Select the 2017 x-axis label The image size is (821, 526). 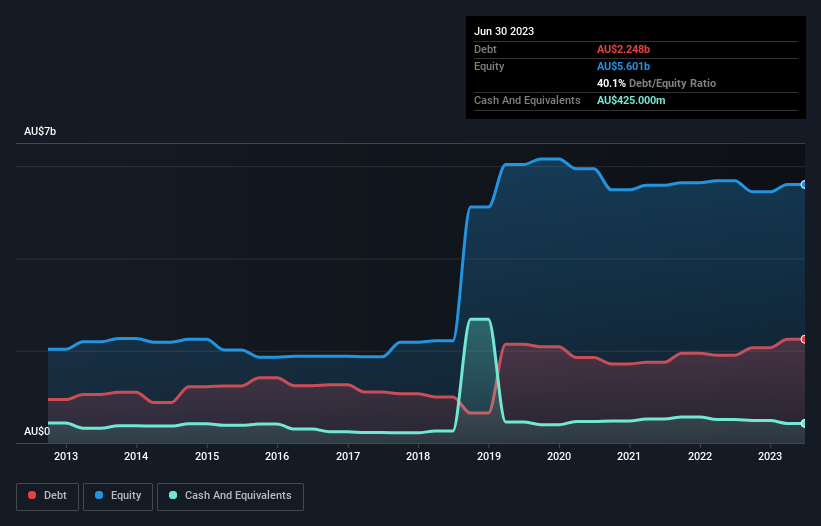348,456
